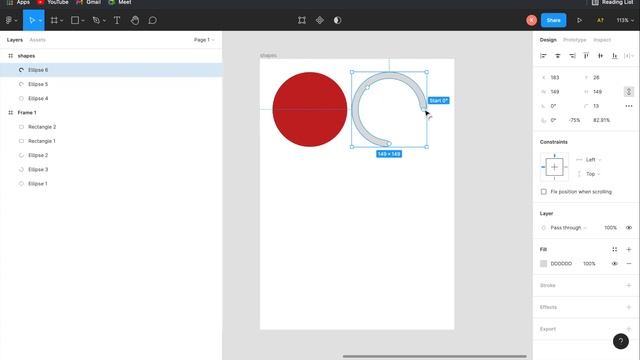The image size is (640, 360).
Task: Click the fill color swatch
Action: (x=543, y=264)
